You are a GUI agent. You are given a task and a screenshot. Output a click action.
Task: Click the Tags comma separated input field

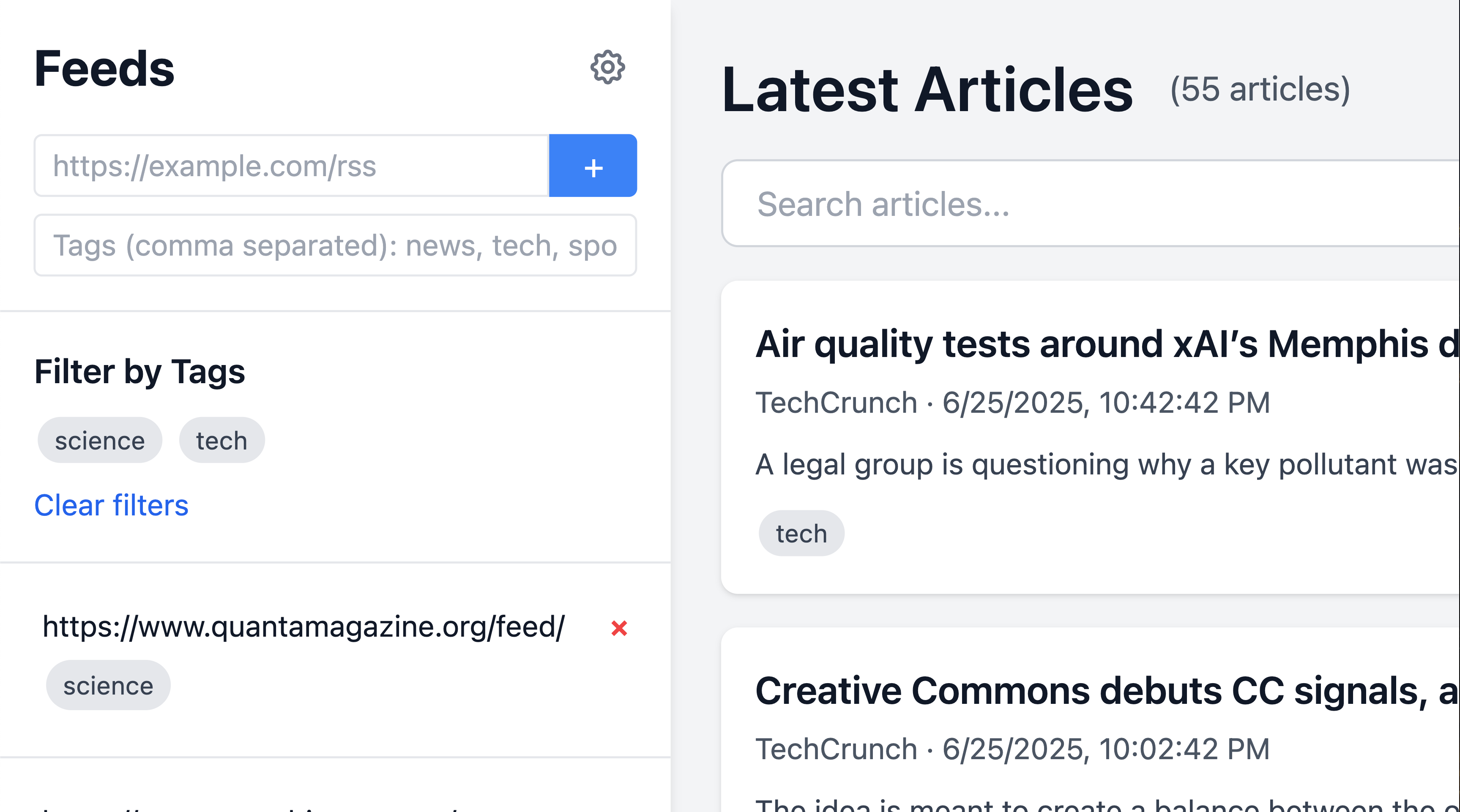tap(335, 245)
